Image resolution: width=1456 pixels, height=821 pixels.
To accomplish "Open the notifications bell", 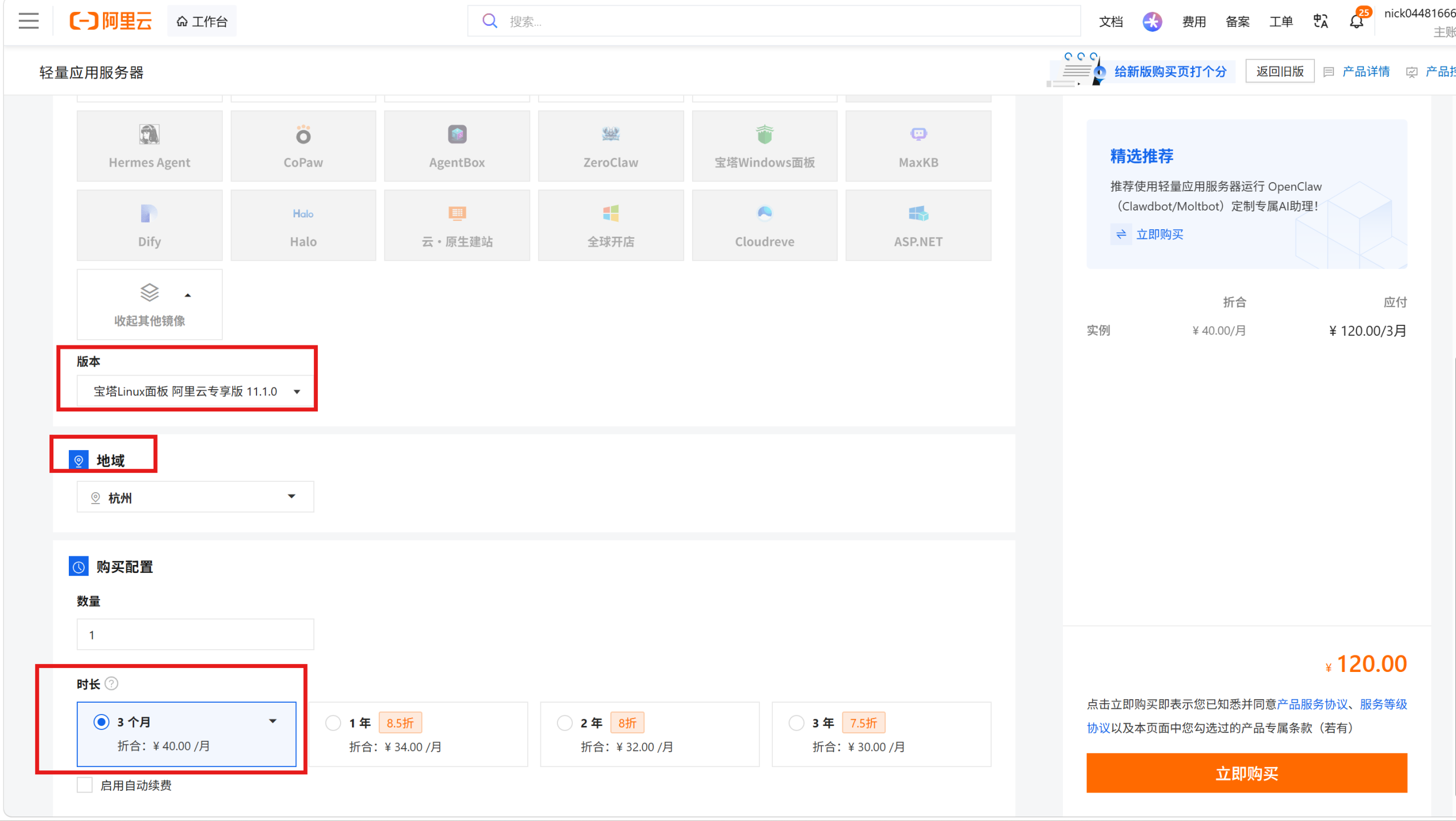I will pyautogui.click(x=1356, y=22).
